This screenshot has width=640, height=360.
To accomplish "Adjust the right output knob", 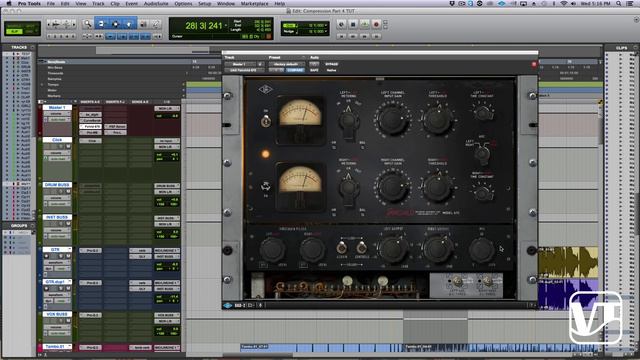I will pos(438,249).
